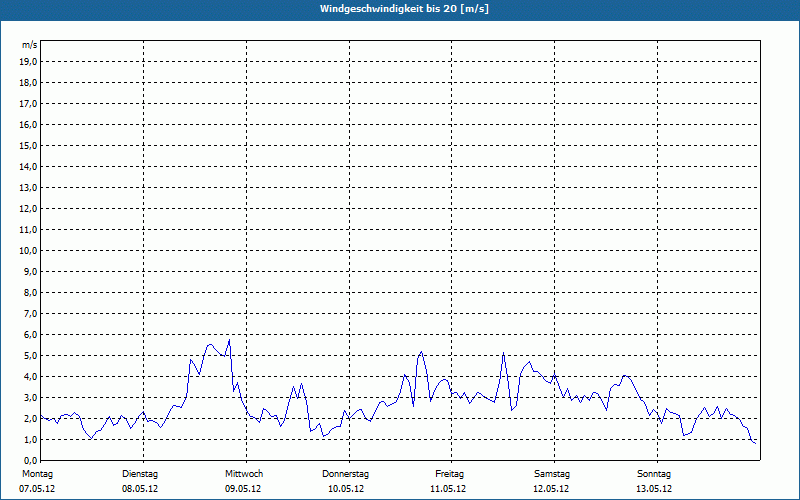Select the 3,0 axis label
Viewport: 800px width, 500px height.
pos(31,397)
